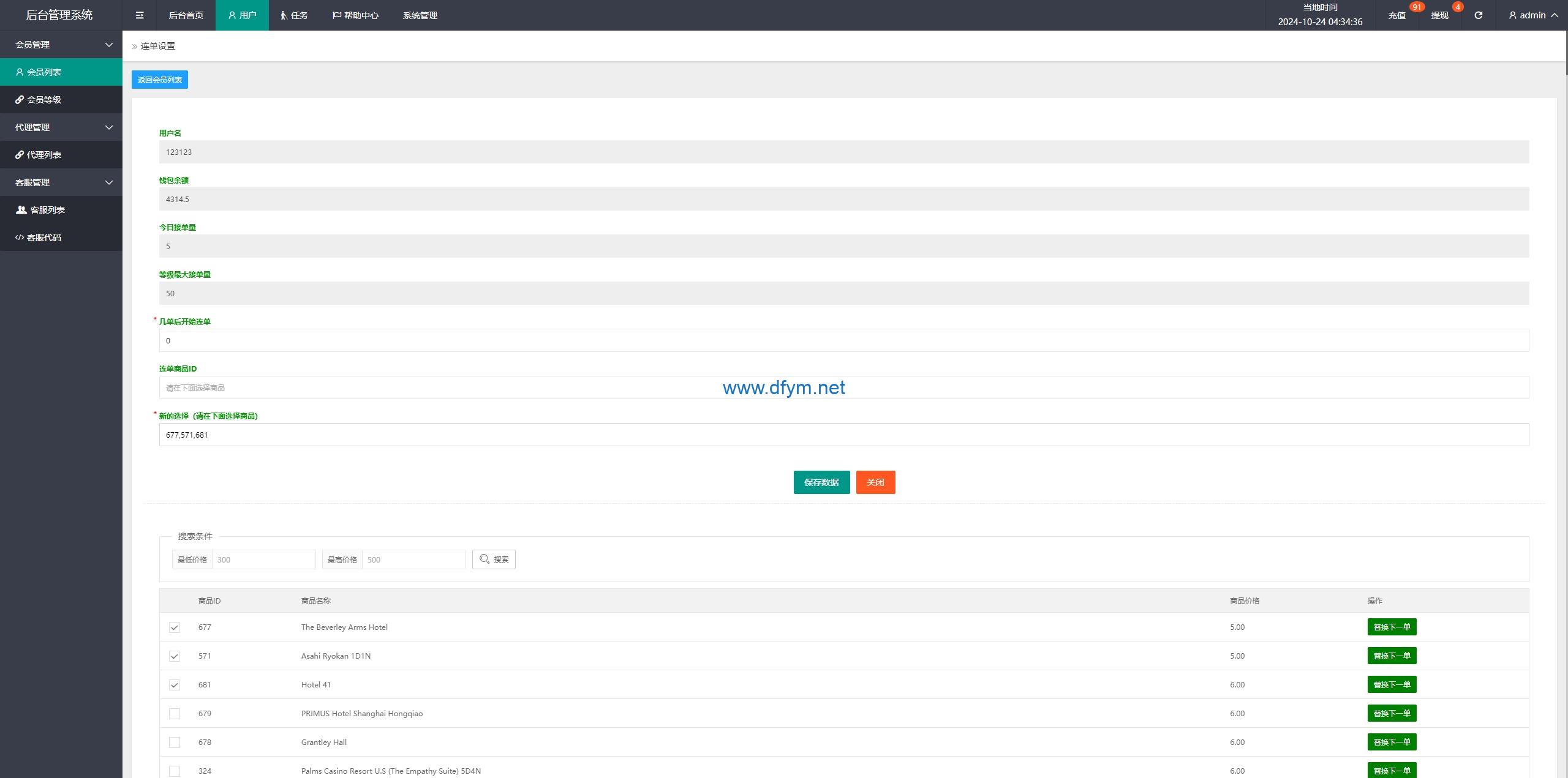Click the magnifier icon in search button

pos(484,559)
